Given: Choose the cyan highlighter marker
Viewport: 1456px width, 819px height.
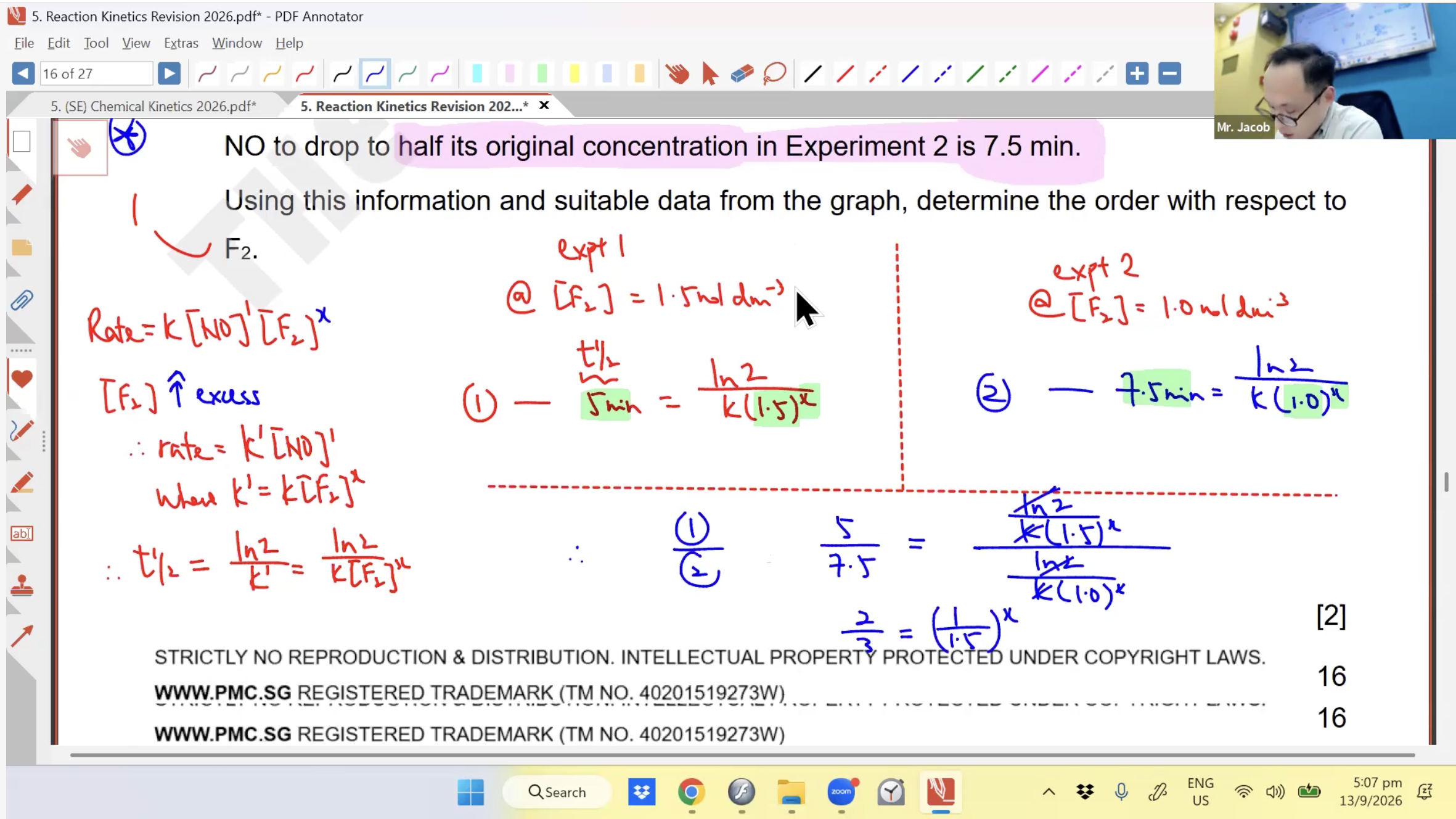Looking at the screenshot, I should pos(477,74).
